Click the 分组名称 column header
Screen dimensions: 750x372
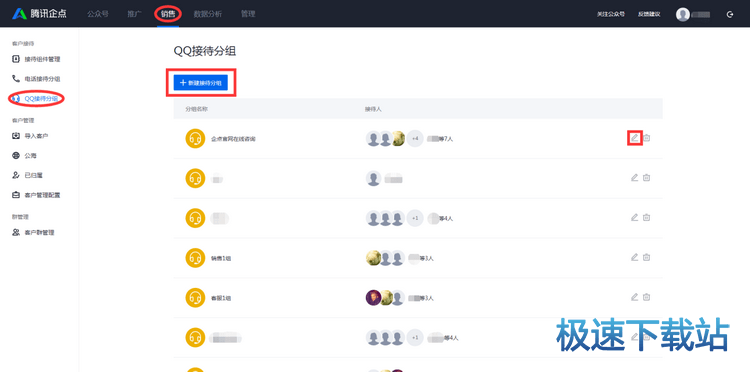197,109
